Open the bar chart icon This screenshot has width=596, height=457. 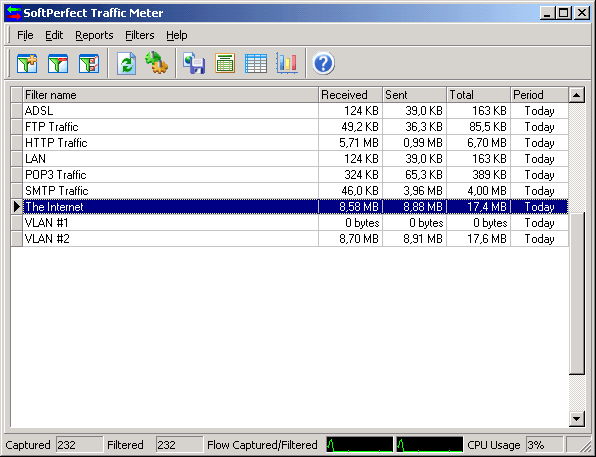click(287, 63)
